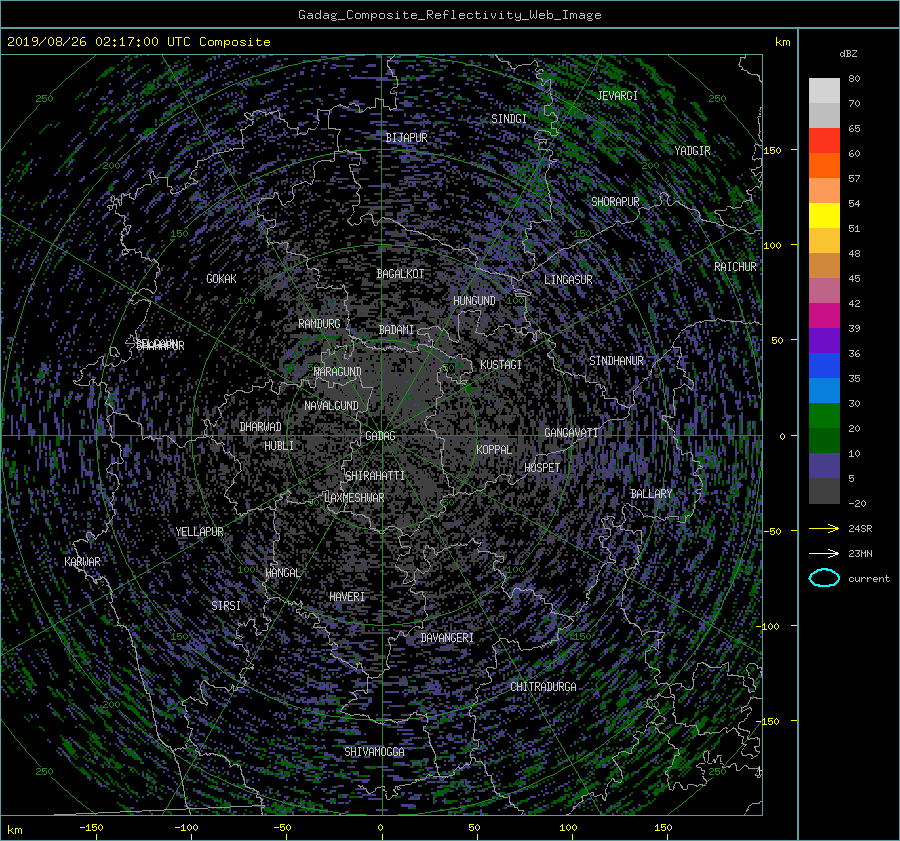Click the -20 value in the dBZ scale

pos(857,503)
